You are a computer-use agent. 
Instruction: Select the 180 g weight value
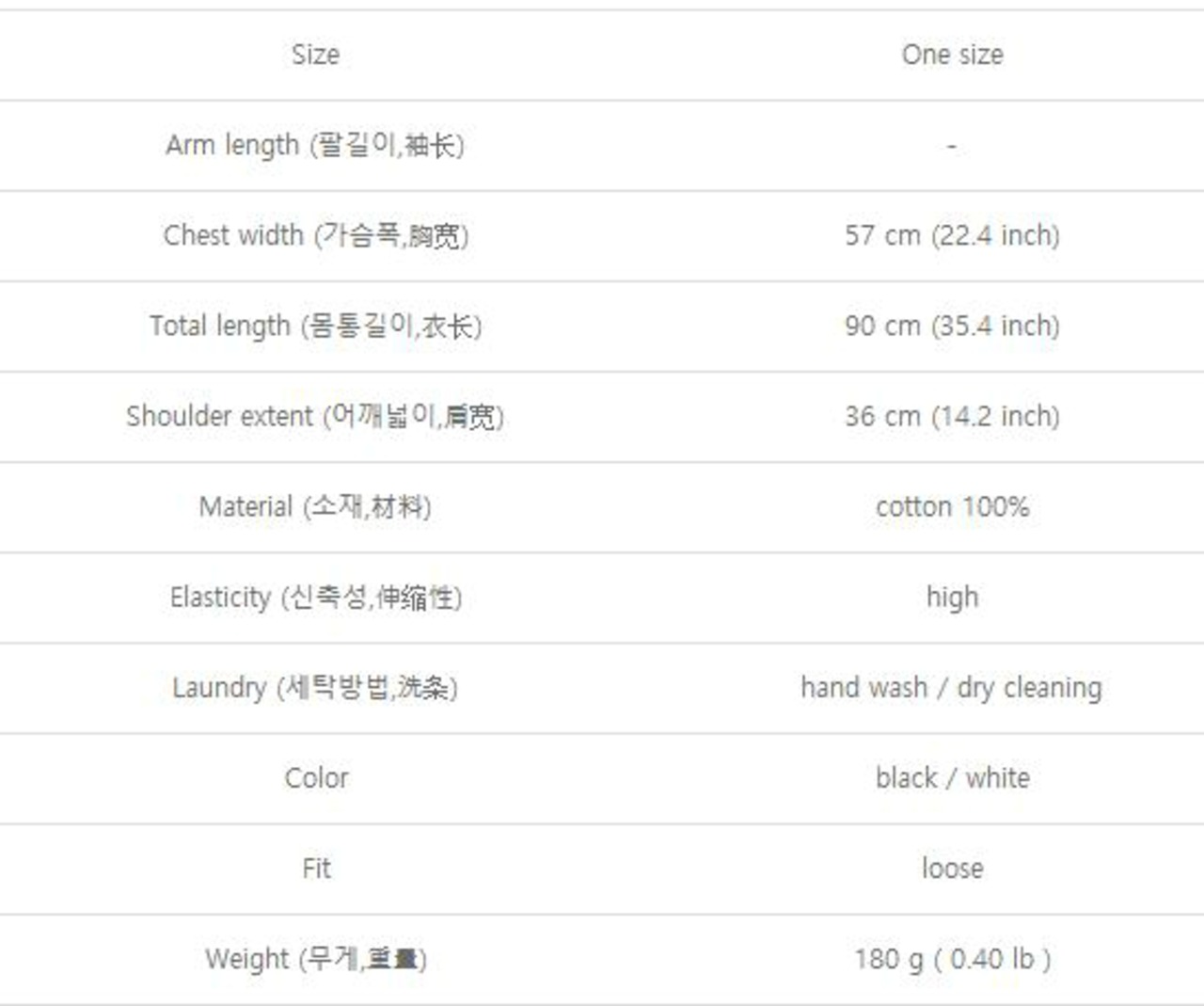click(952, 958)
